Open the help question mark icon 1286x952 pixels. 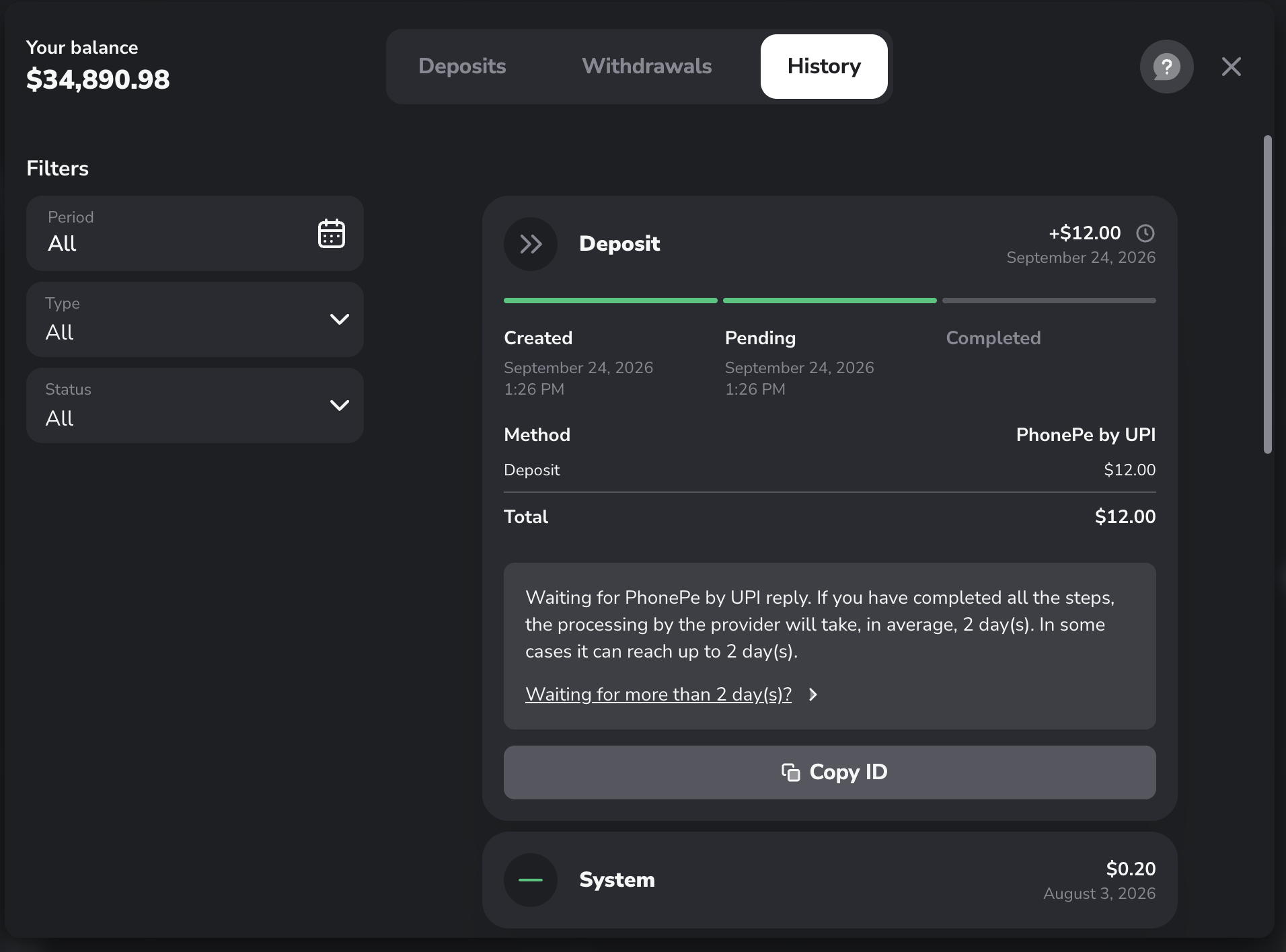click(x=1166, y=67)
